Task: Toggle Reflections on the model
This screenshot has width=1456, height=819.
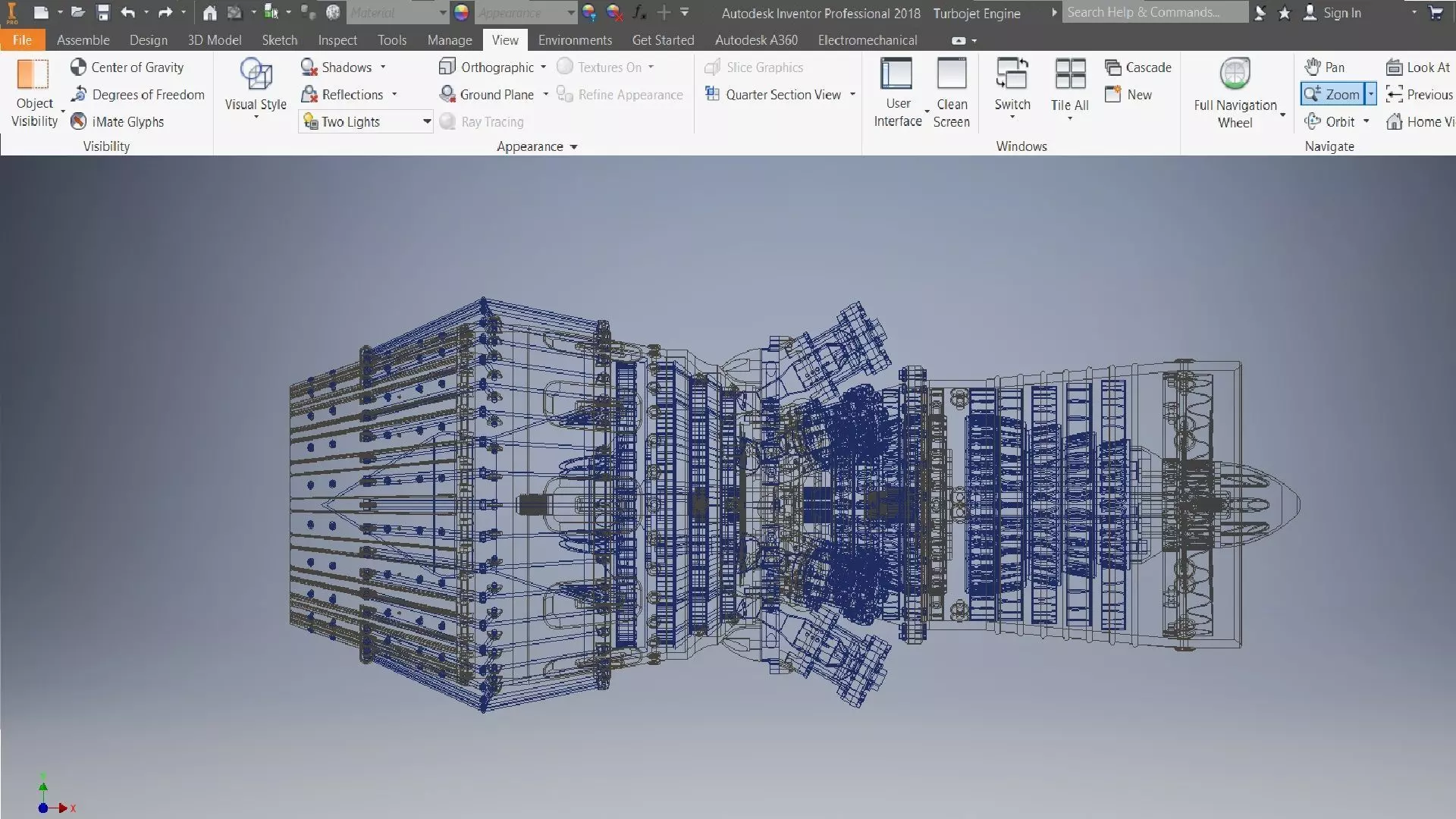Action: (x=342, y=94)
